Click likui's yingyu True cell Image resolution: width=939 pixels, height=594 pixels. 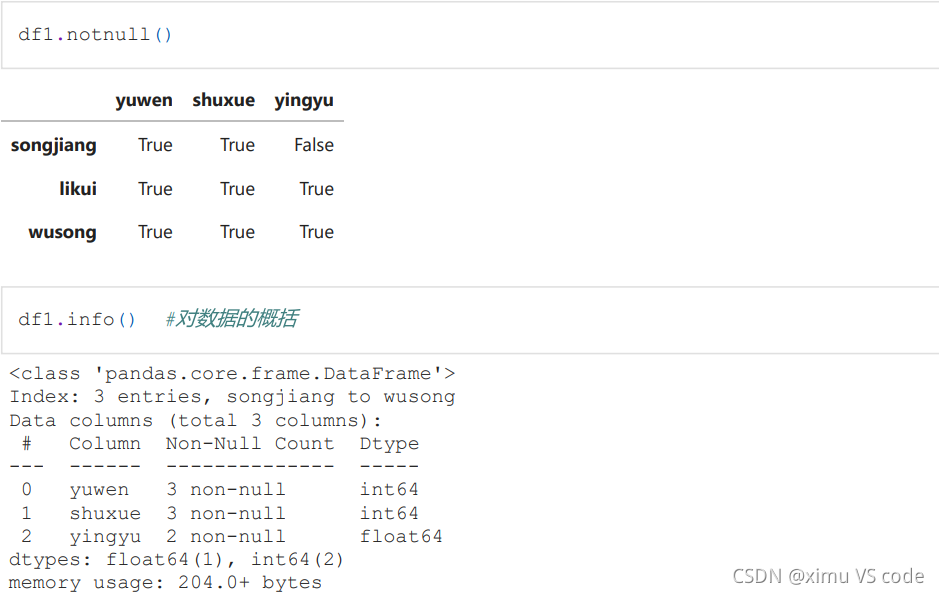317,189
